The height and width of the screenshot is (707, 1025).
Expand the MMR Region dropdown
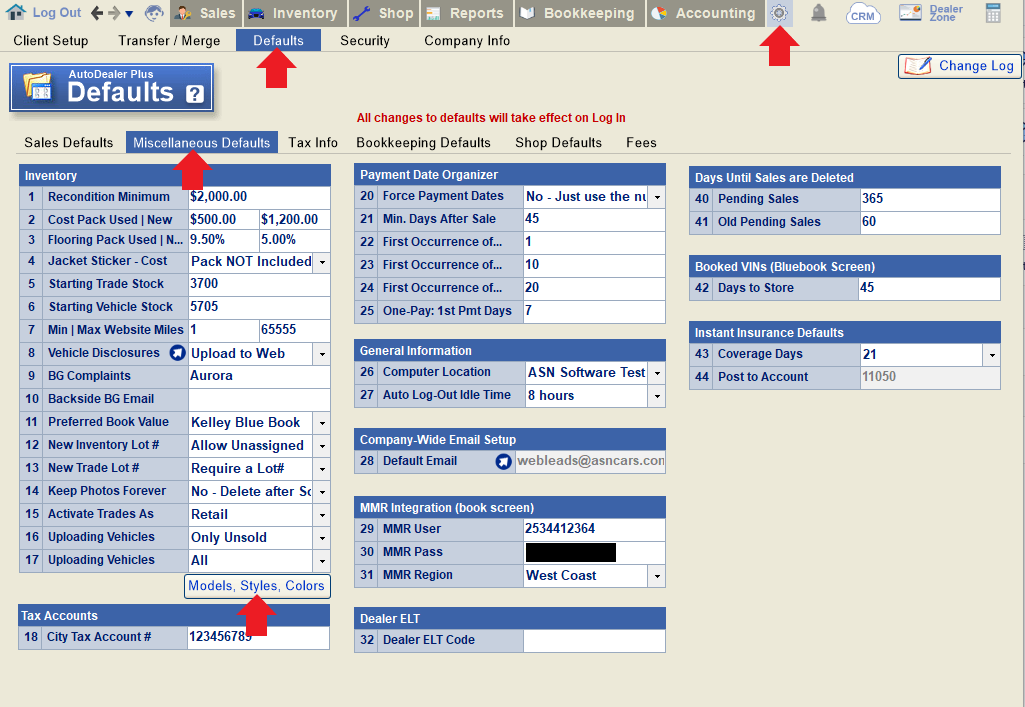[657, 576]
